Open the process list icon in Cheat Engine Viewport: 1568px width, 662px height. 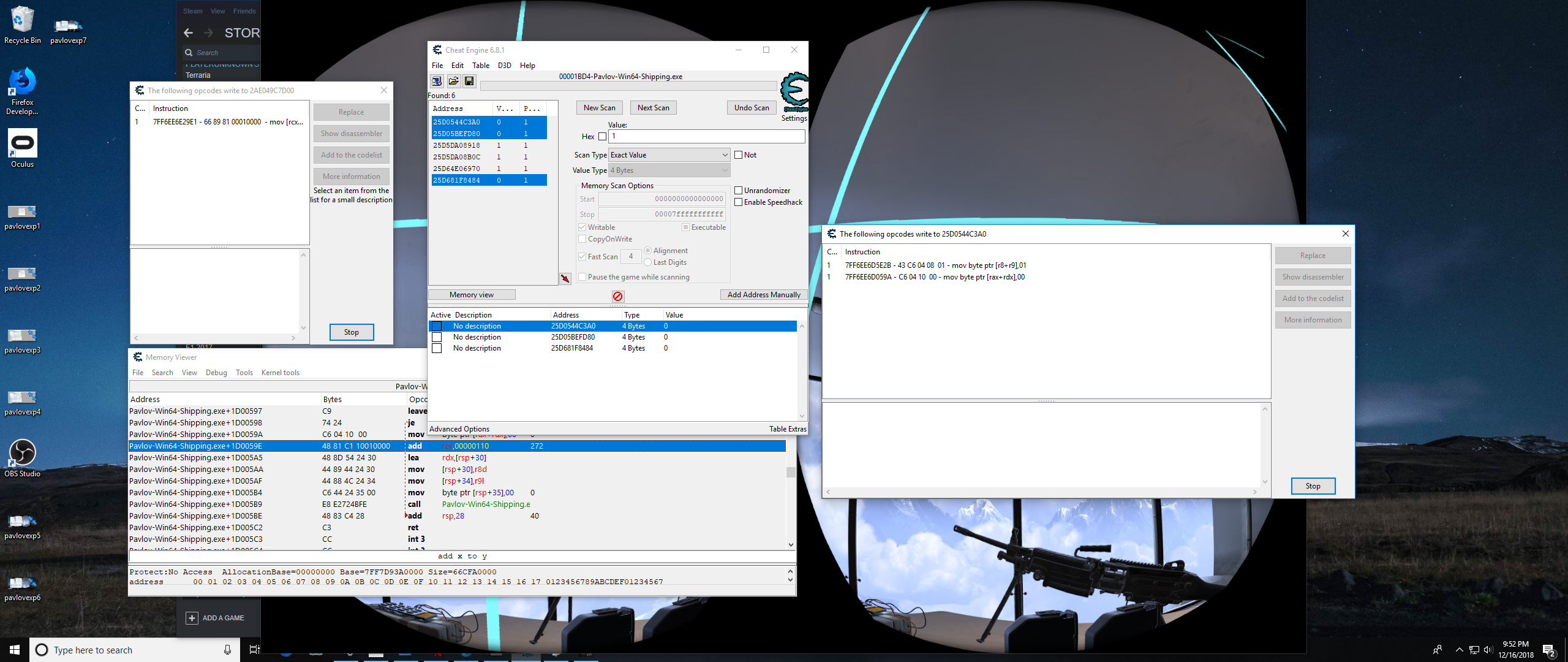(x=437, y=81)
